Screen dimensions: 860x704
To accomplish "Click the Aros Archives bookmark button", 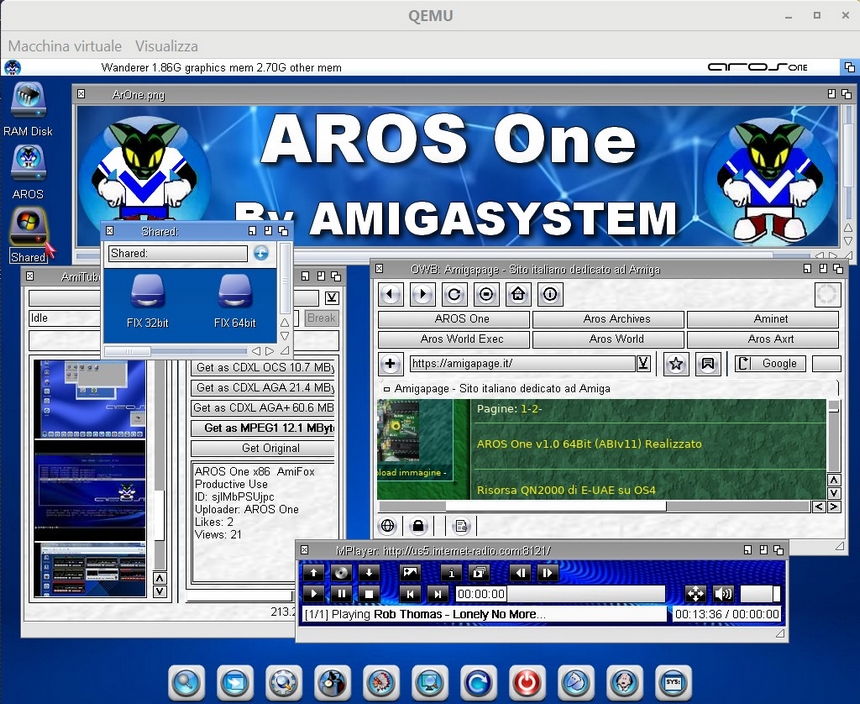I will click(608, 319).
